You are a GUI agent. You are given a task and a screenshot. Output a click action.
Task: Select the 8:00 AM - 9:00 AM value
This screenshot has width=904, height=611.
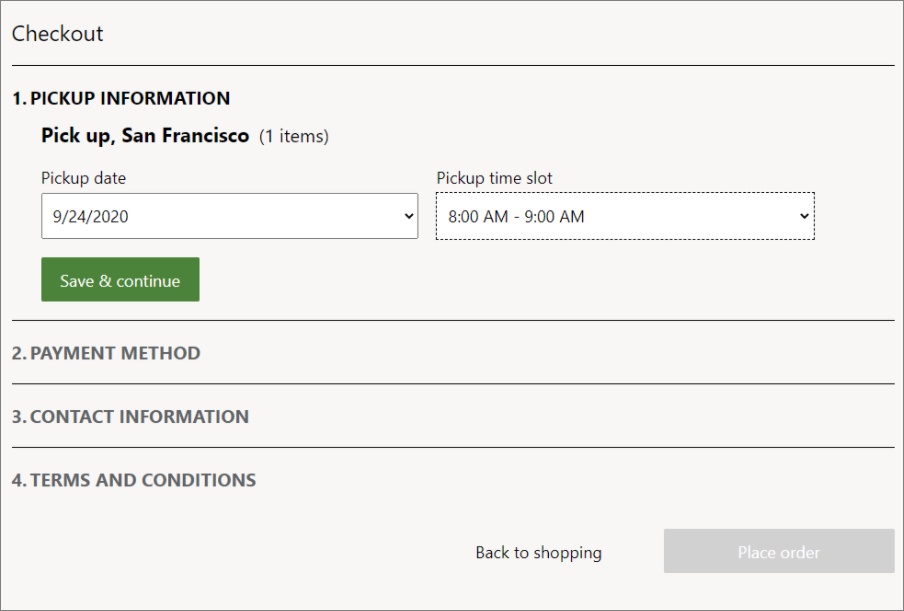pyautogui.click(x=517, y=216)
